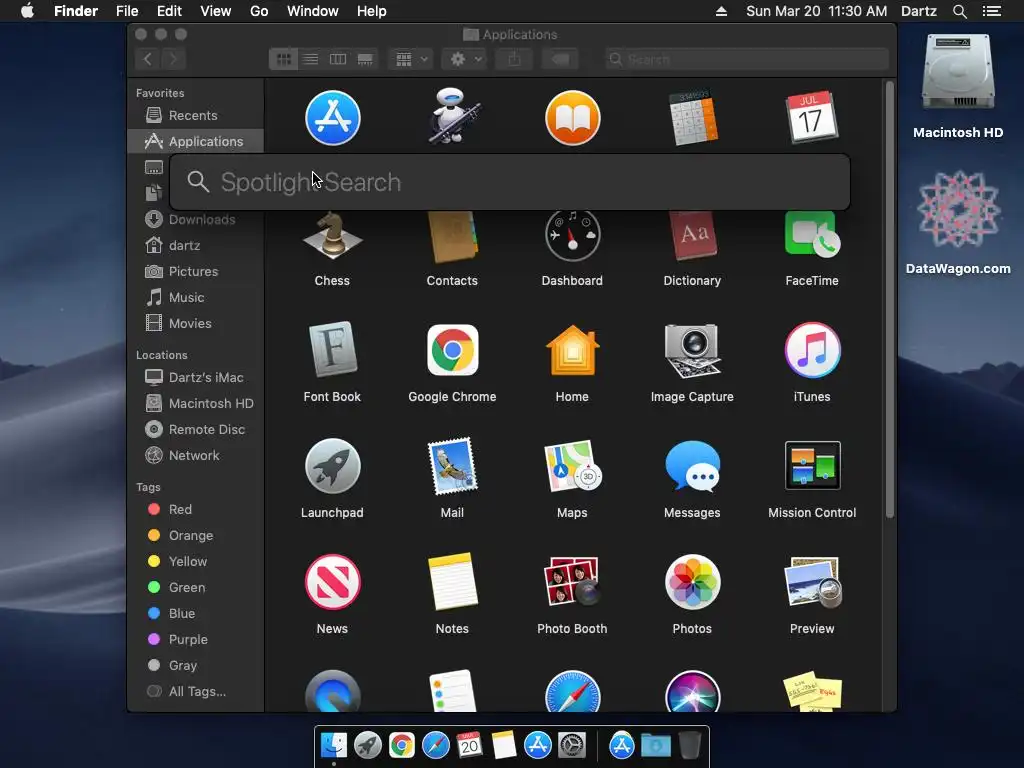The height and width of the screenshot is (768, 1024).
Task: Open the Notification Center menu bar icon
Action: coord(992,11)
